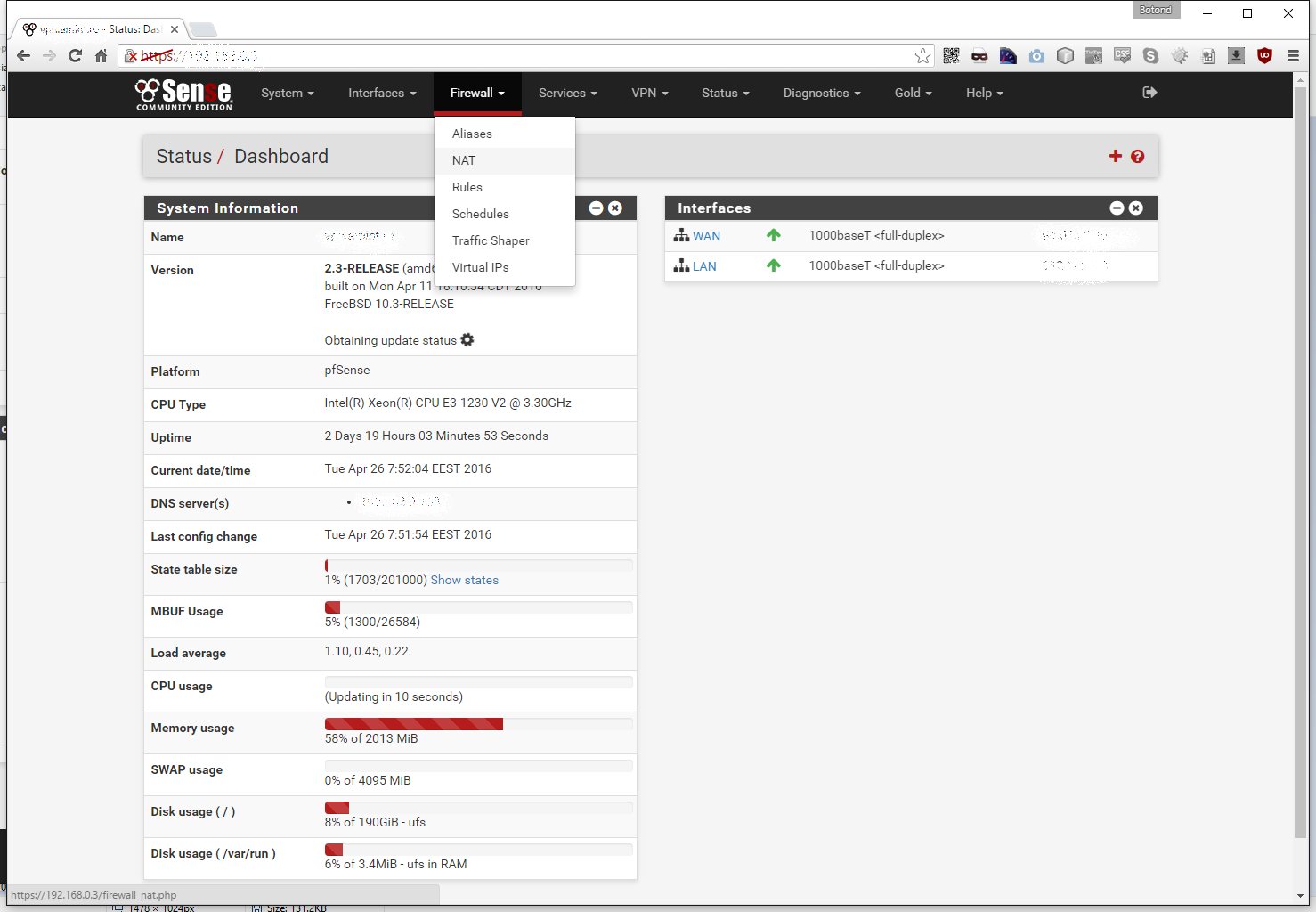Open the LAN interface link

click(704, 267)
